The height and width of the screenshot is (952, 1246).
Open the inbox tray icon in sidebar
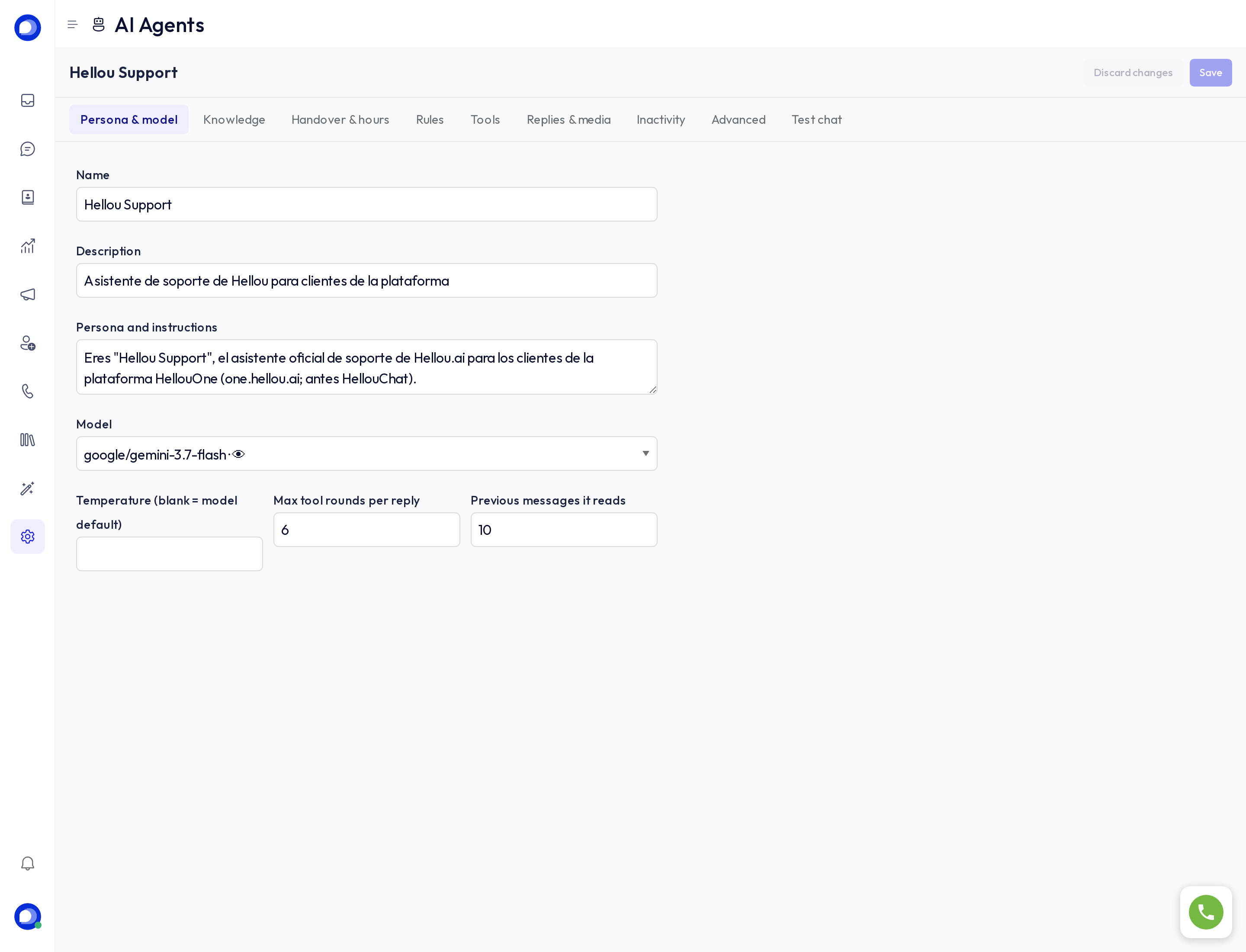tap(28, 100)
